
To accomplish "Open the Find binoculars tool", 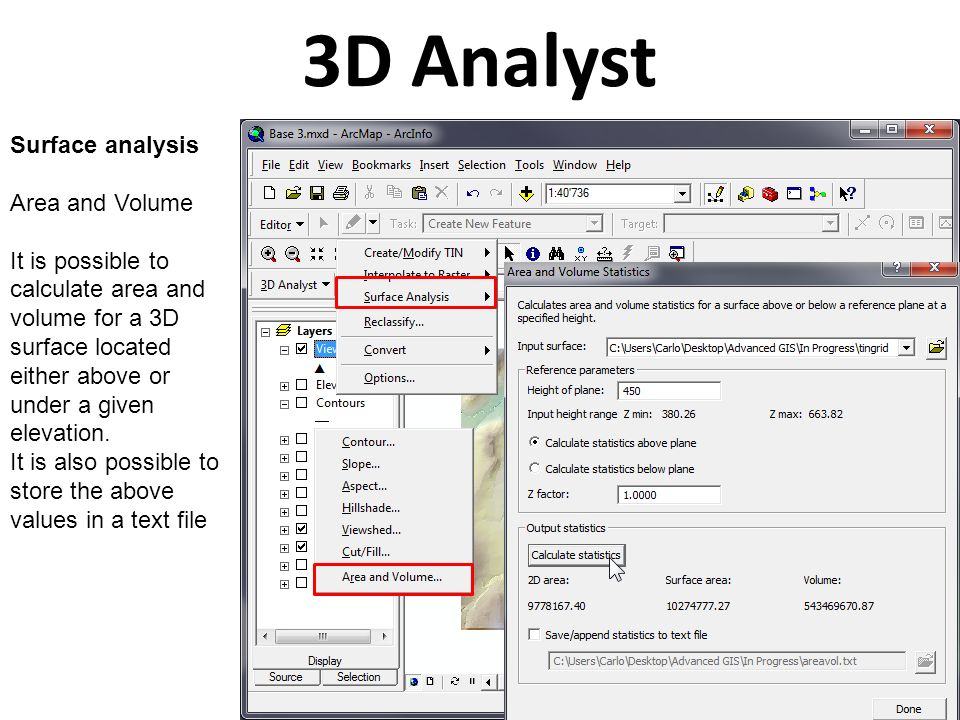I will (x=556, y=253).
